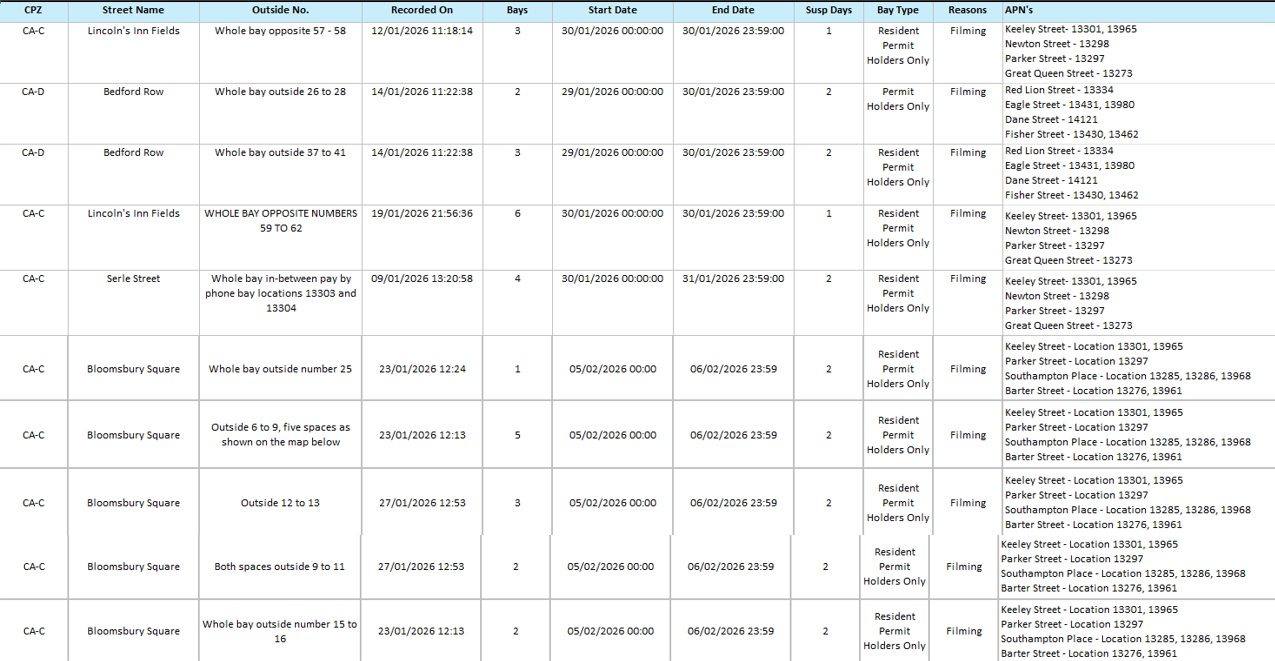Screen dimensions: 1275x661
Task: Select 'Whole bay outside 37 to 41' cell
Action: click(280, 153)
